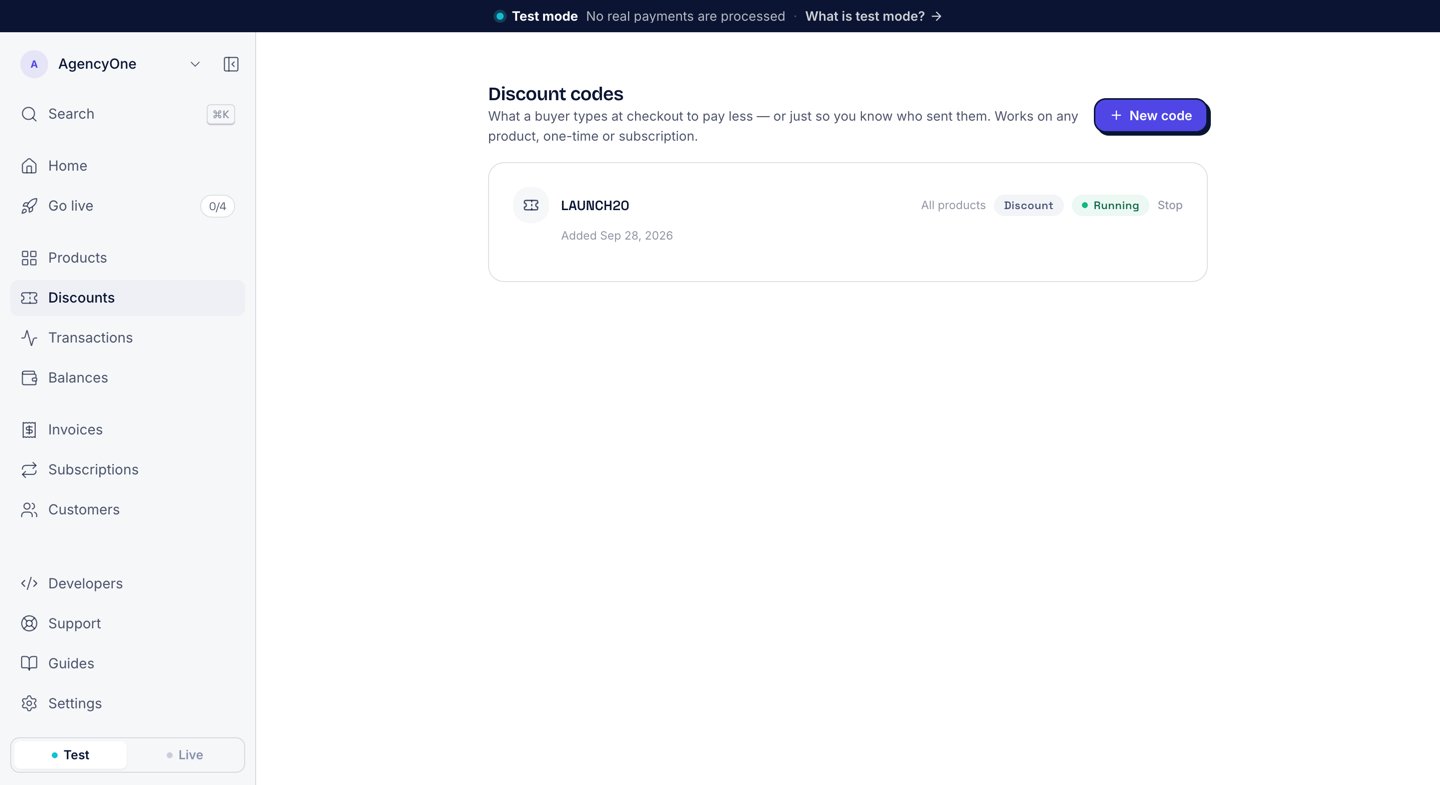Click the Test mode indicator dot

[x=500, y=16]
